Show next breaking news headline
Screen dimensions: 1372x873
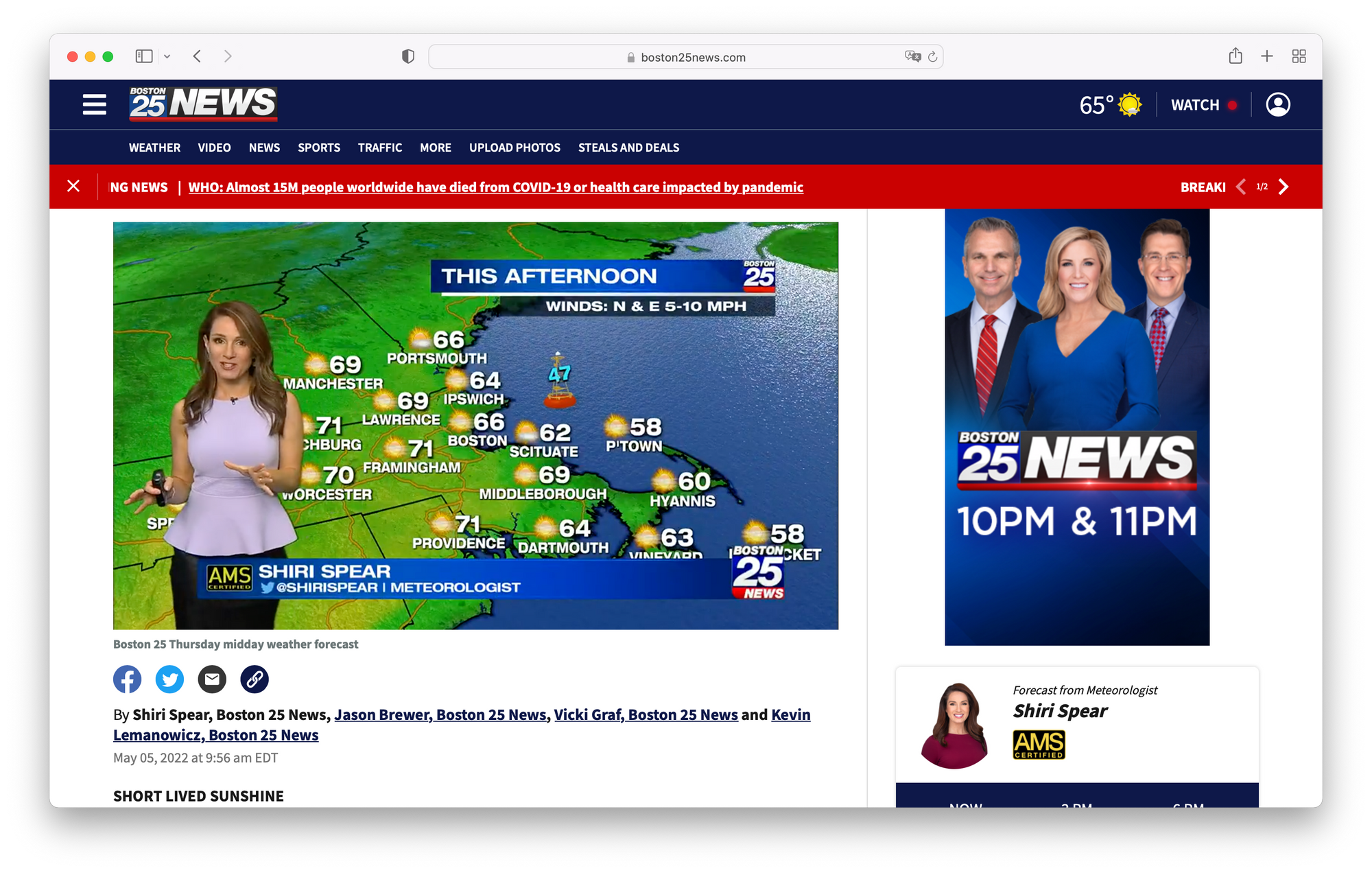pyautogui.click(x=1284, y=187)
